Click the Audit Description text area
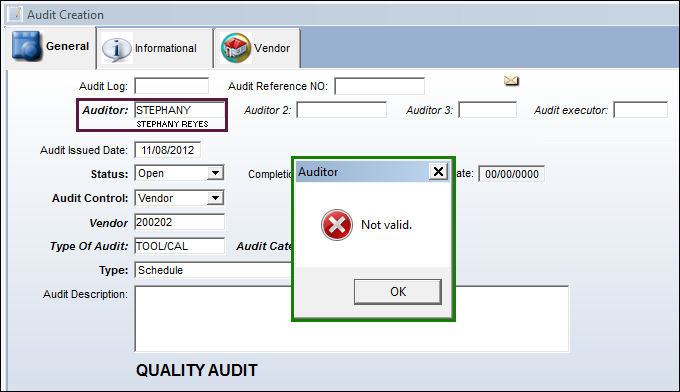 click(352, 319)
